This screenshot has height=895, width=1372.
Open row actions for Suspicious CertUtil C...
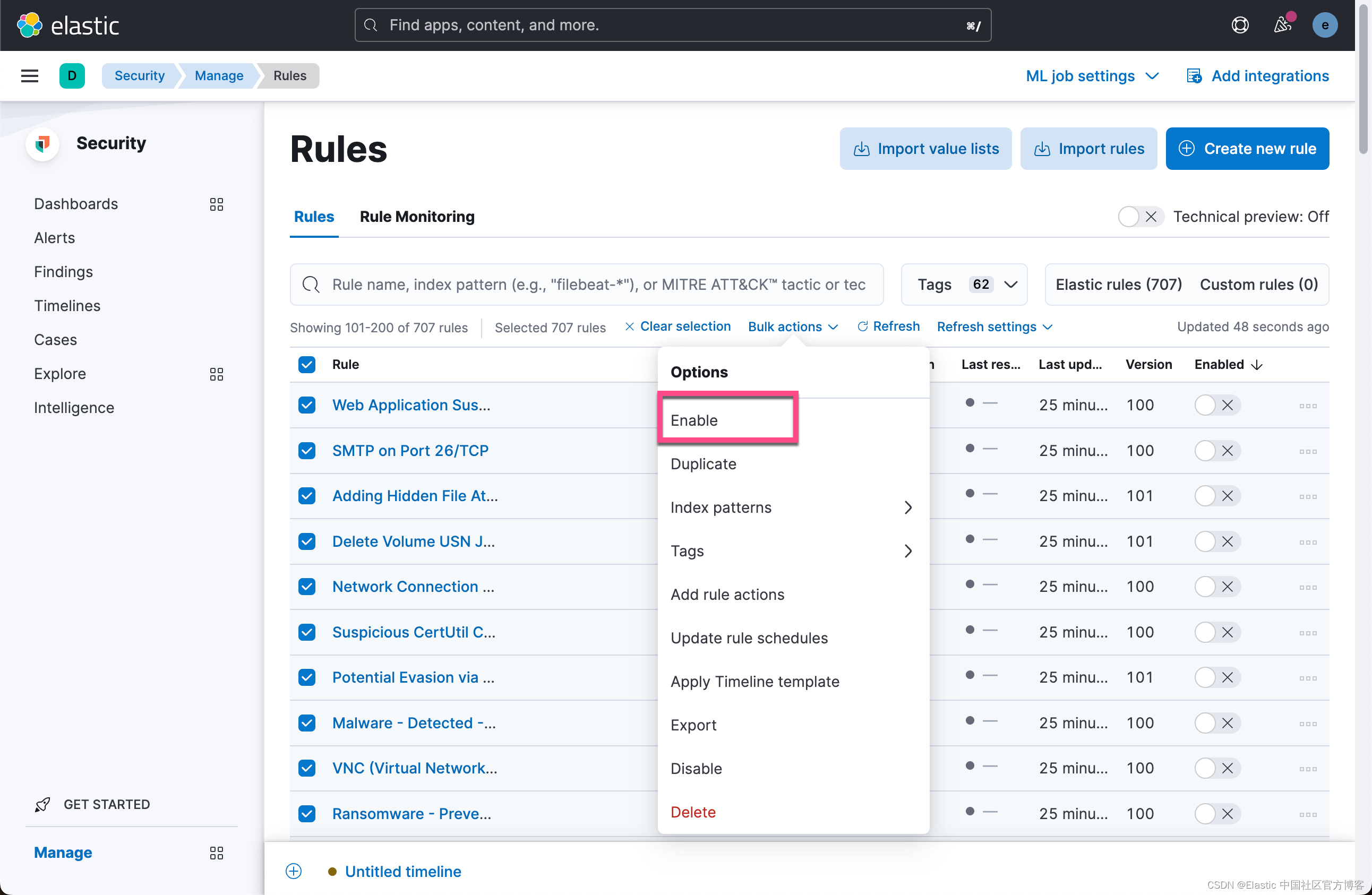pos(1307,633)
